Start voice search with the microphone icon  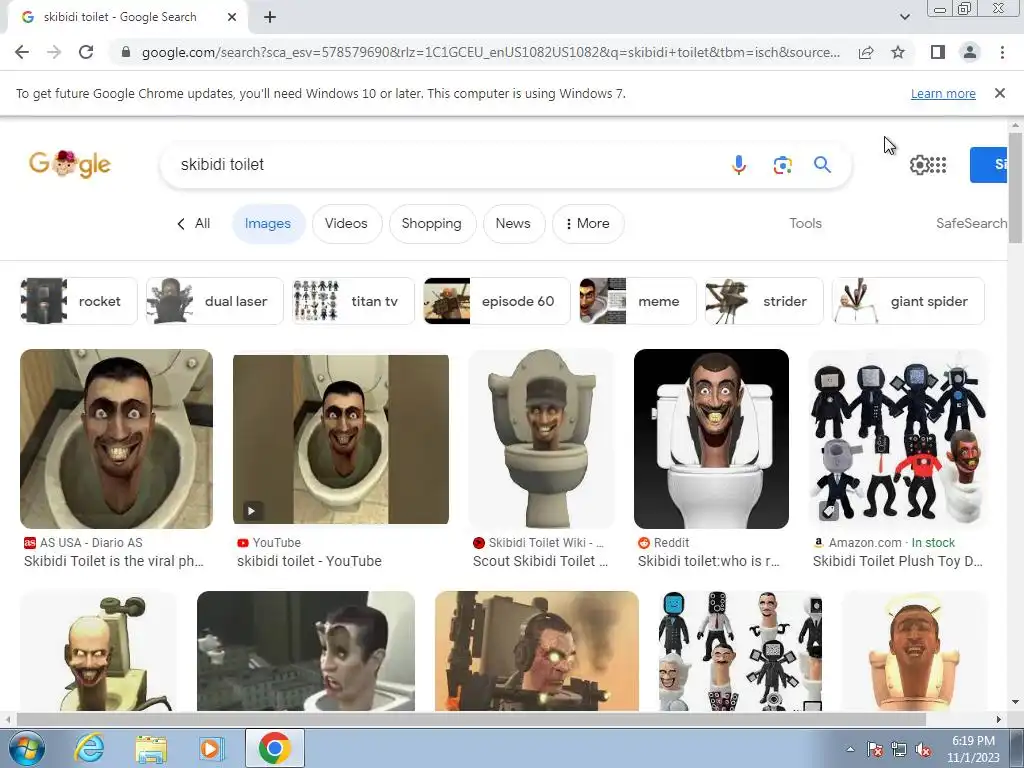click(739, 165)
